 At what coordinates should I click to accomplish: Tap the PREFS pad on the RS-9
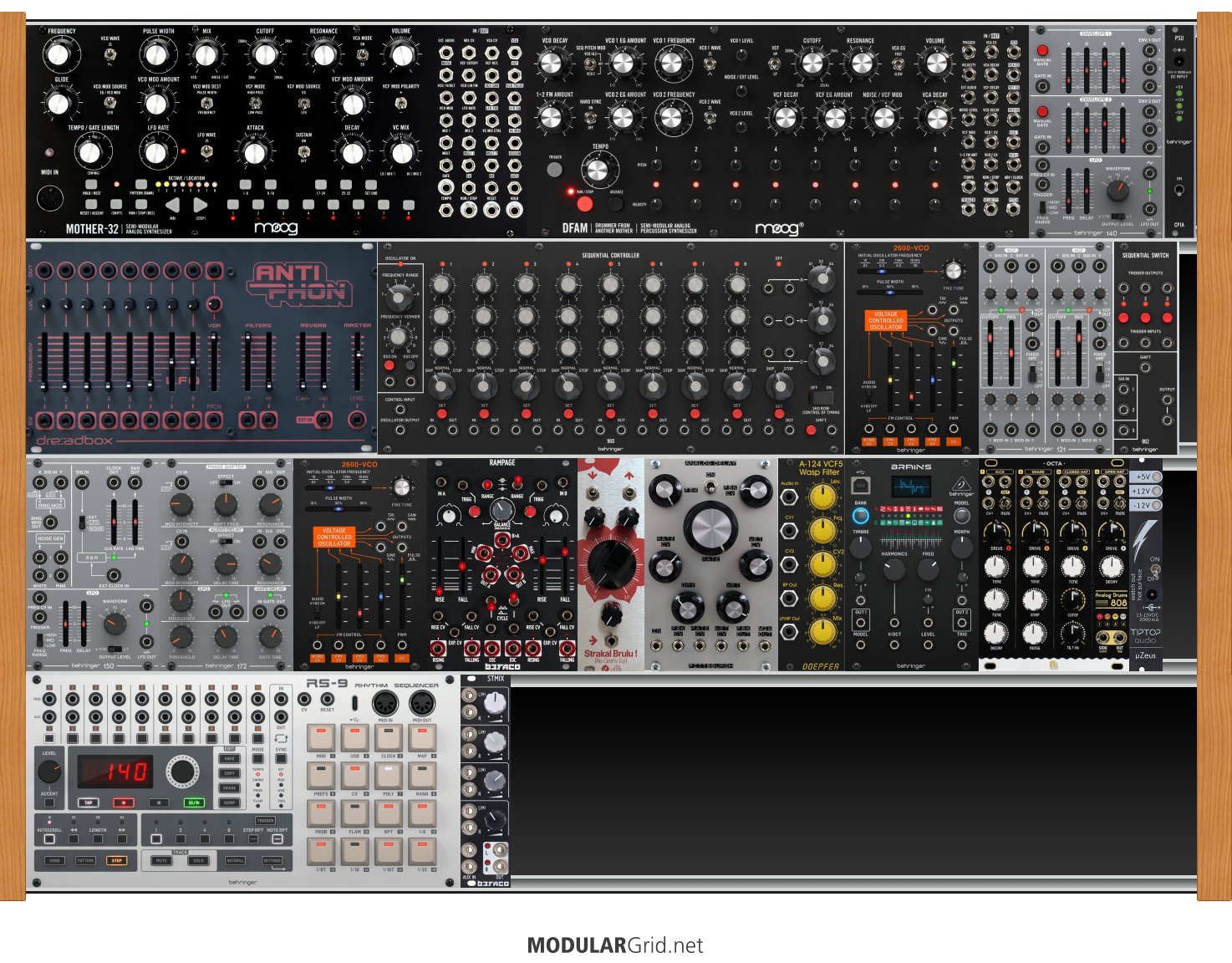pos(321,777)
